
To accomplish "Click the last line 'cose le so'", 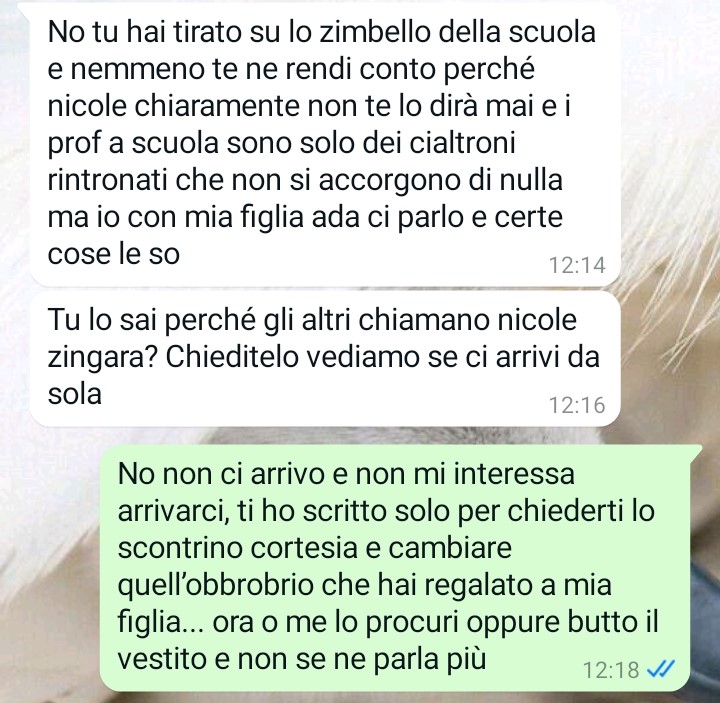I will tap(113, 254).
